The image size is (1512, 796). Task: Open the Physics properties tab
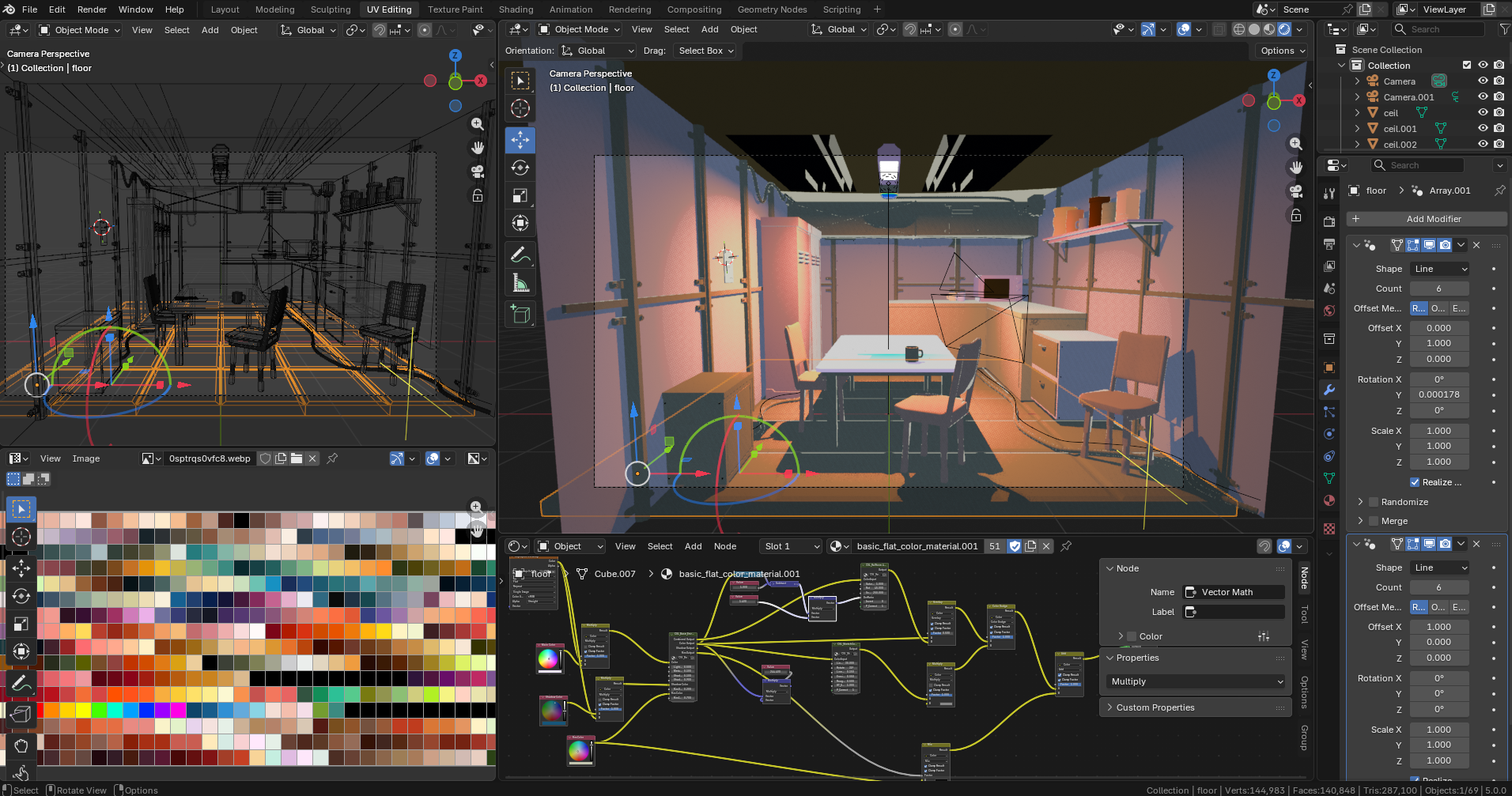pos(1329,434)
